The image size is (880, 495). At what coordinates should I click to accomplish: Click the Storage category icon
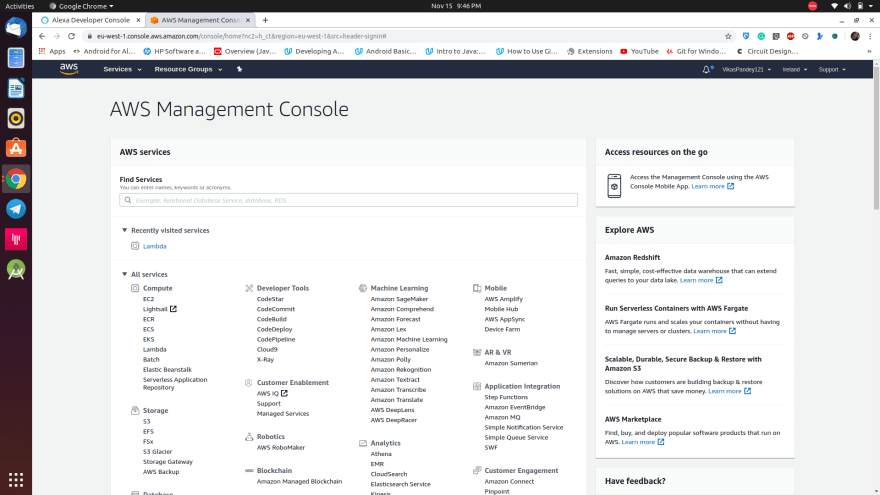(135, 410)
